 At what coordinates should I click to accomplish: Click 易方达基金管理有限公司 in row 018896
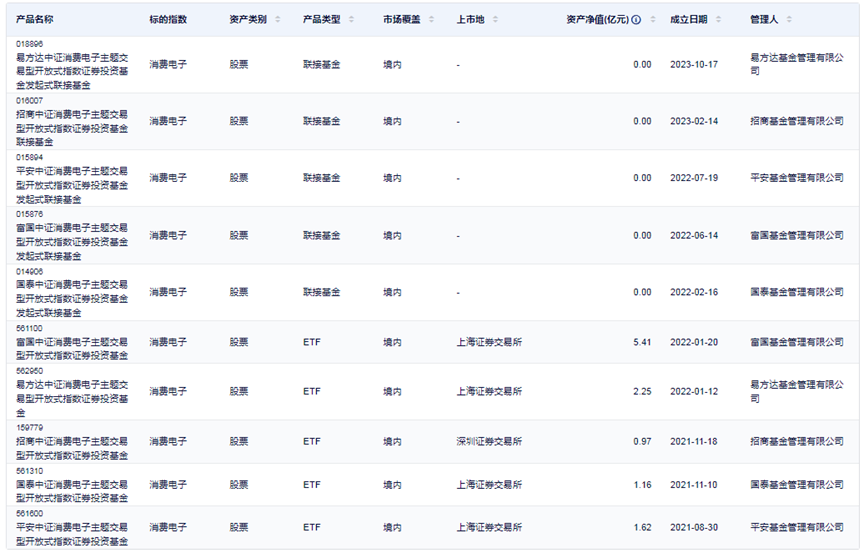tap(797, 64)
